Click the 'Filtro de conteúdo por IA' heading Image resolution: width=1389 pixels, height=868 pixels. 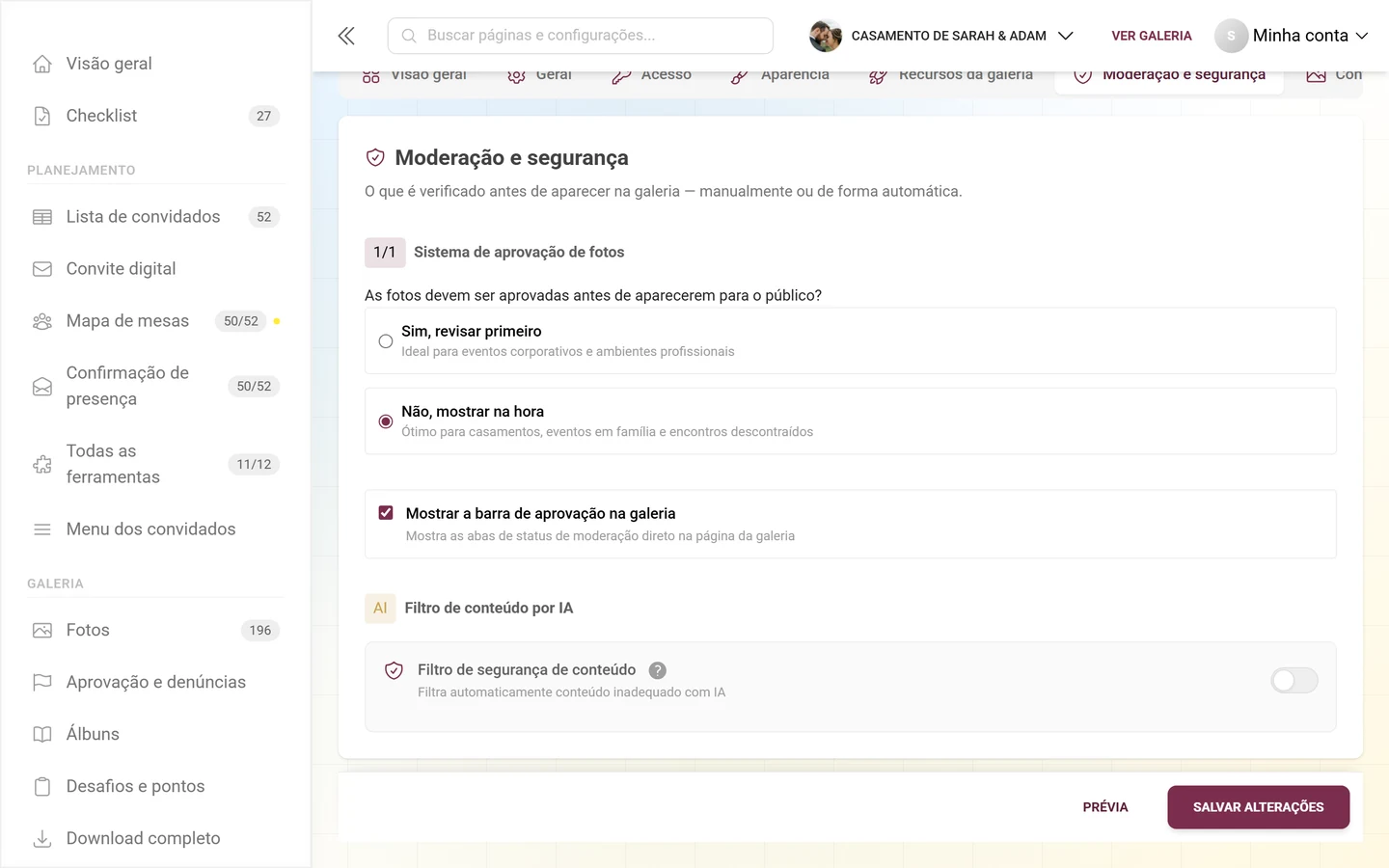[489, 609]
